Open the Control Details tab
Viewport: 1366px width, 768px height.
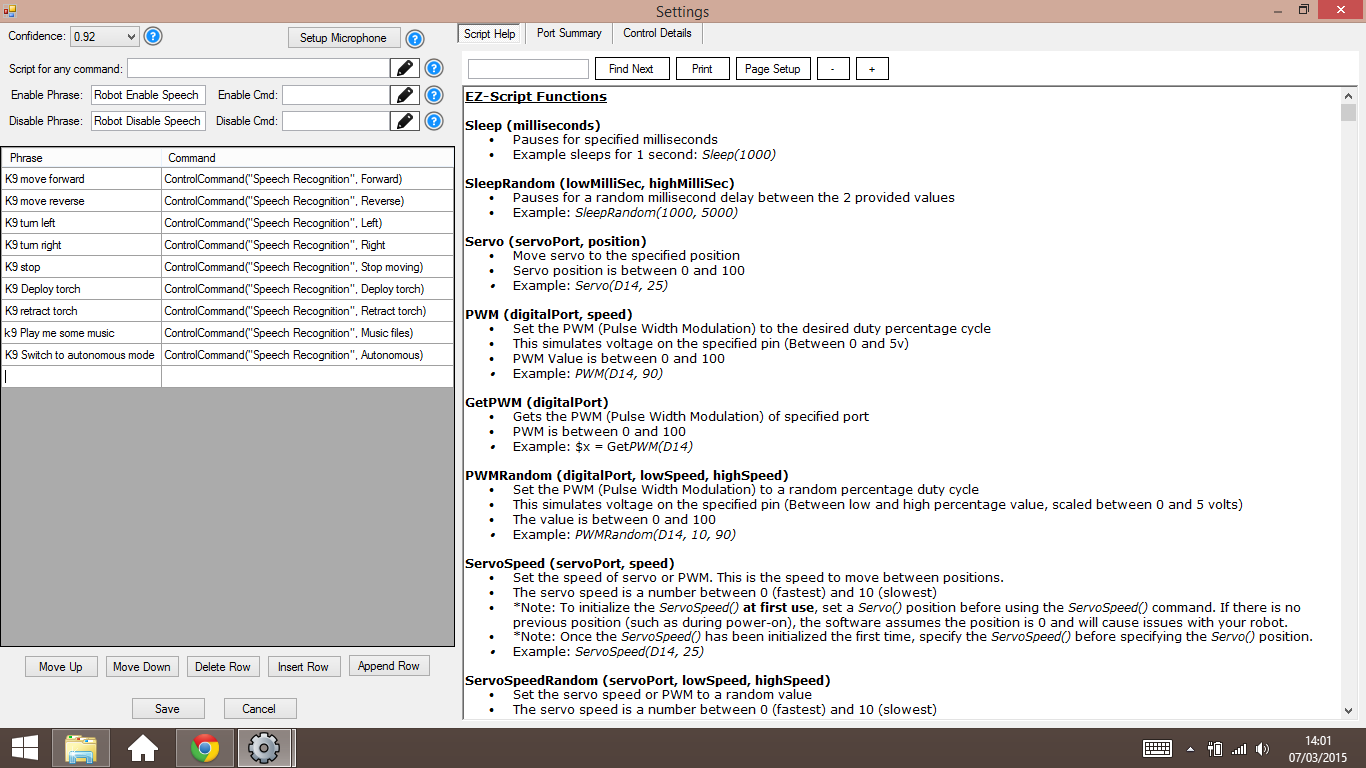click(657, 33)
